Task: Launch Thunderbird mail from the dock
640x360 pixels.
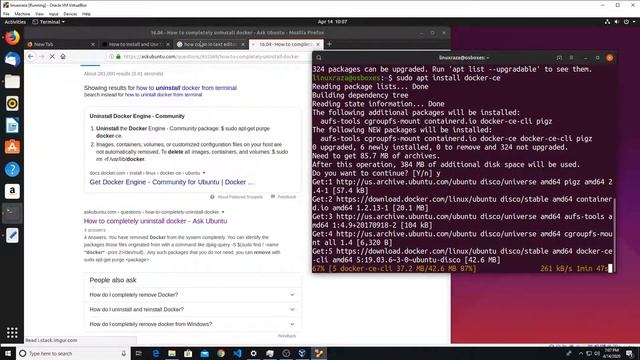Action: pyautogui.click(x=12, y=60)
